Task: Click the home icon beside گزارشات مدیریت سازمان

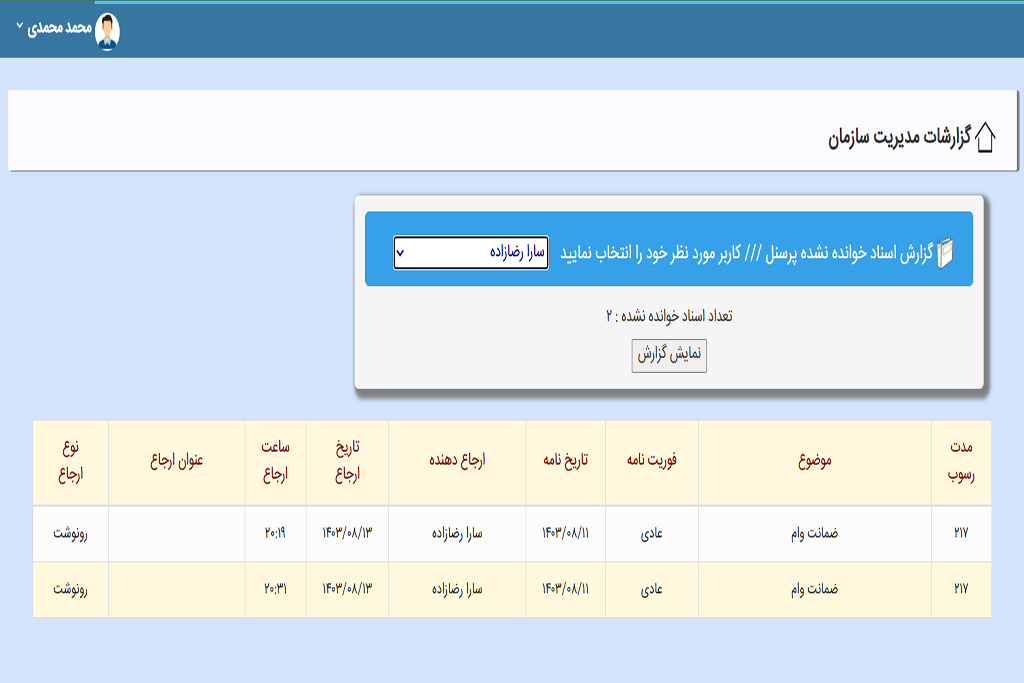Action: (985, 138)
